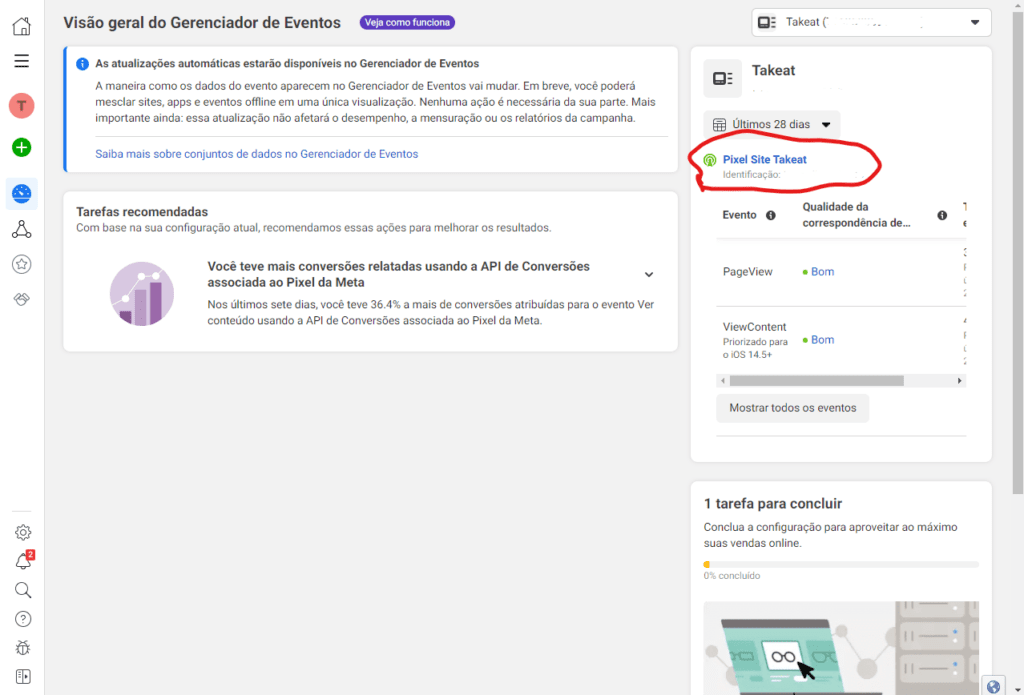Click the purple chart illustration thumbnail
The image size is (1024, 695).
(x=142, y=294)
